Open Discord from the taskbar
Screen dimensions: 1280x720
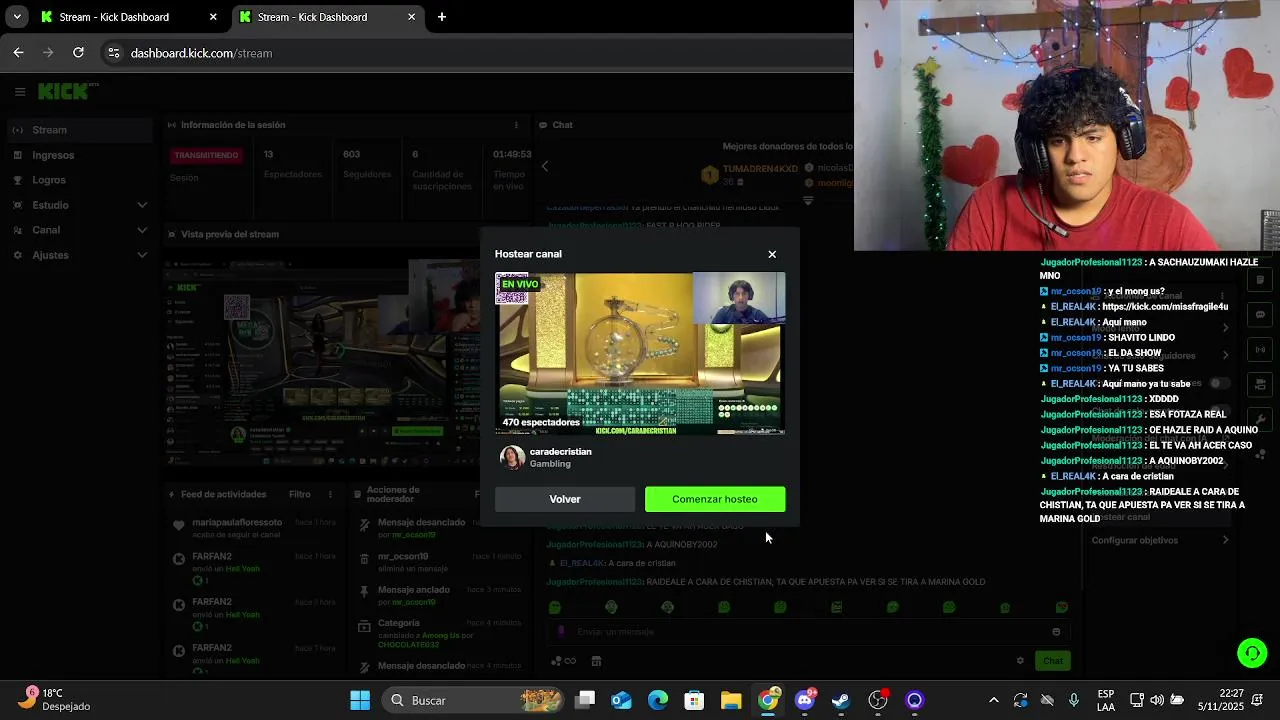(805, 700)
